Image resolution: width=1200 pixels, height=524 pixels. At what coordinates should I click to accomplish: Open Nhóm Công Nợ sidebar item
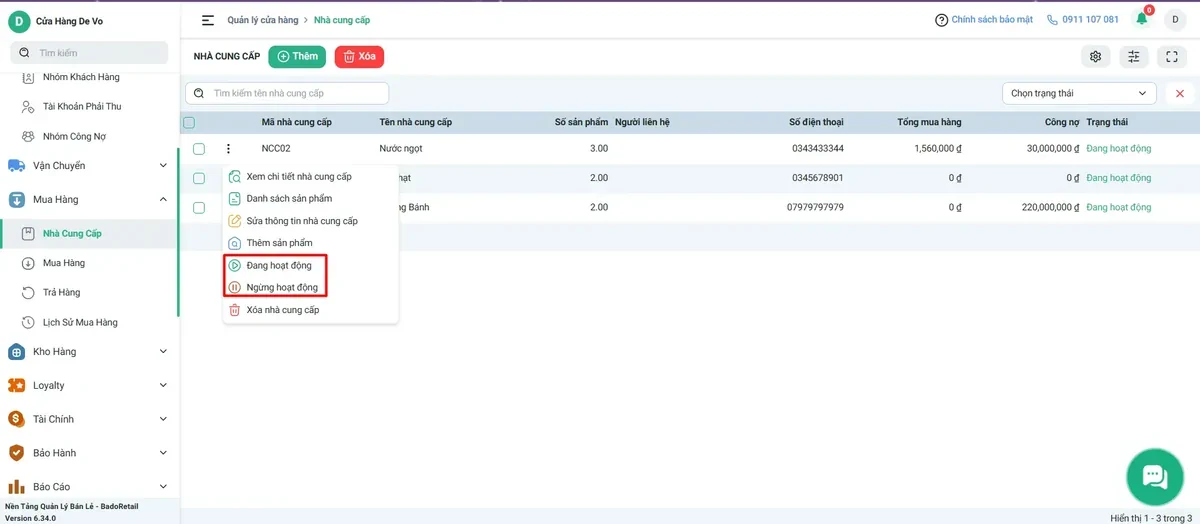coord(75,136)
